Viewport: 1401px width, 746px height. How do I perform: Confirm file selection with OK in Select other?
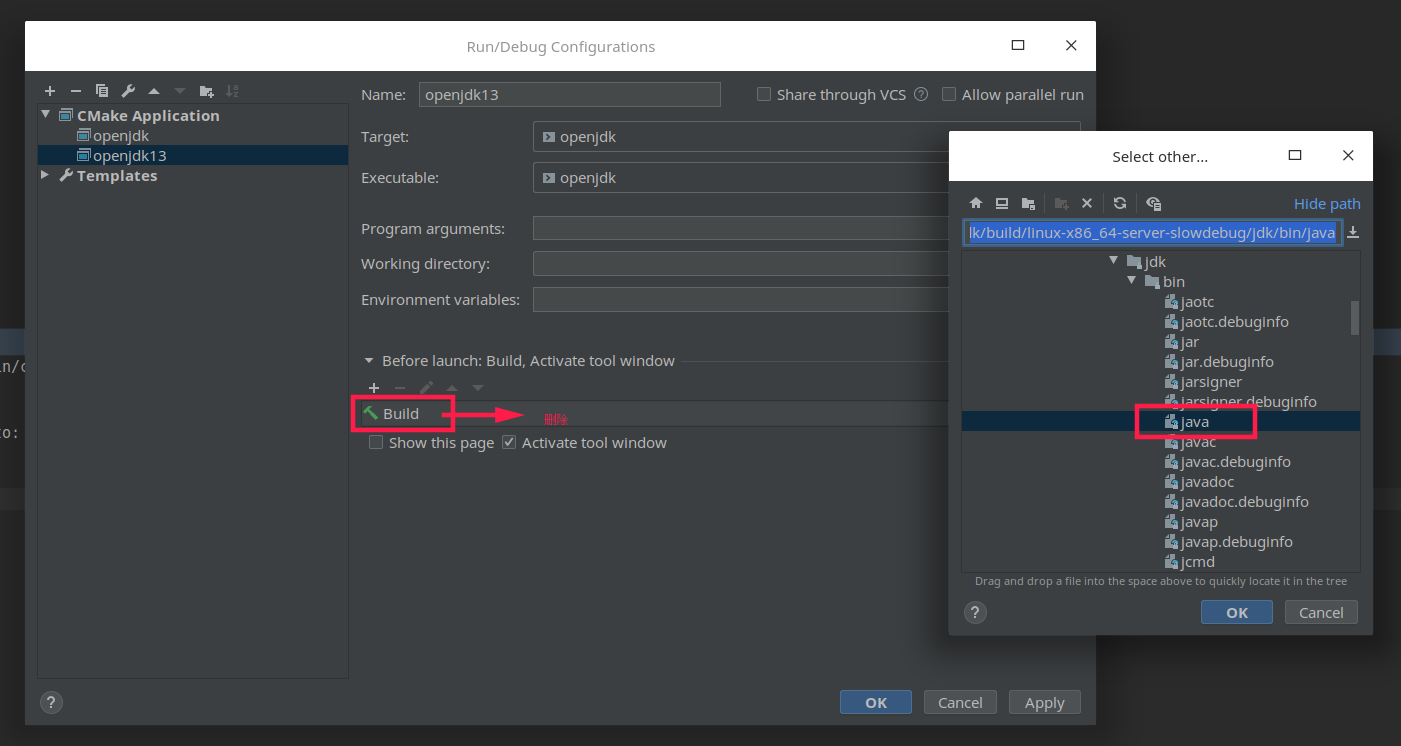[1237, 612]
